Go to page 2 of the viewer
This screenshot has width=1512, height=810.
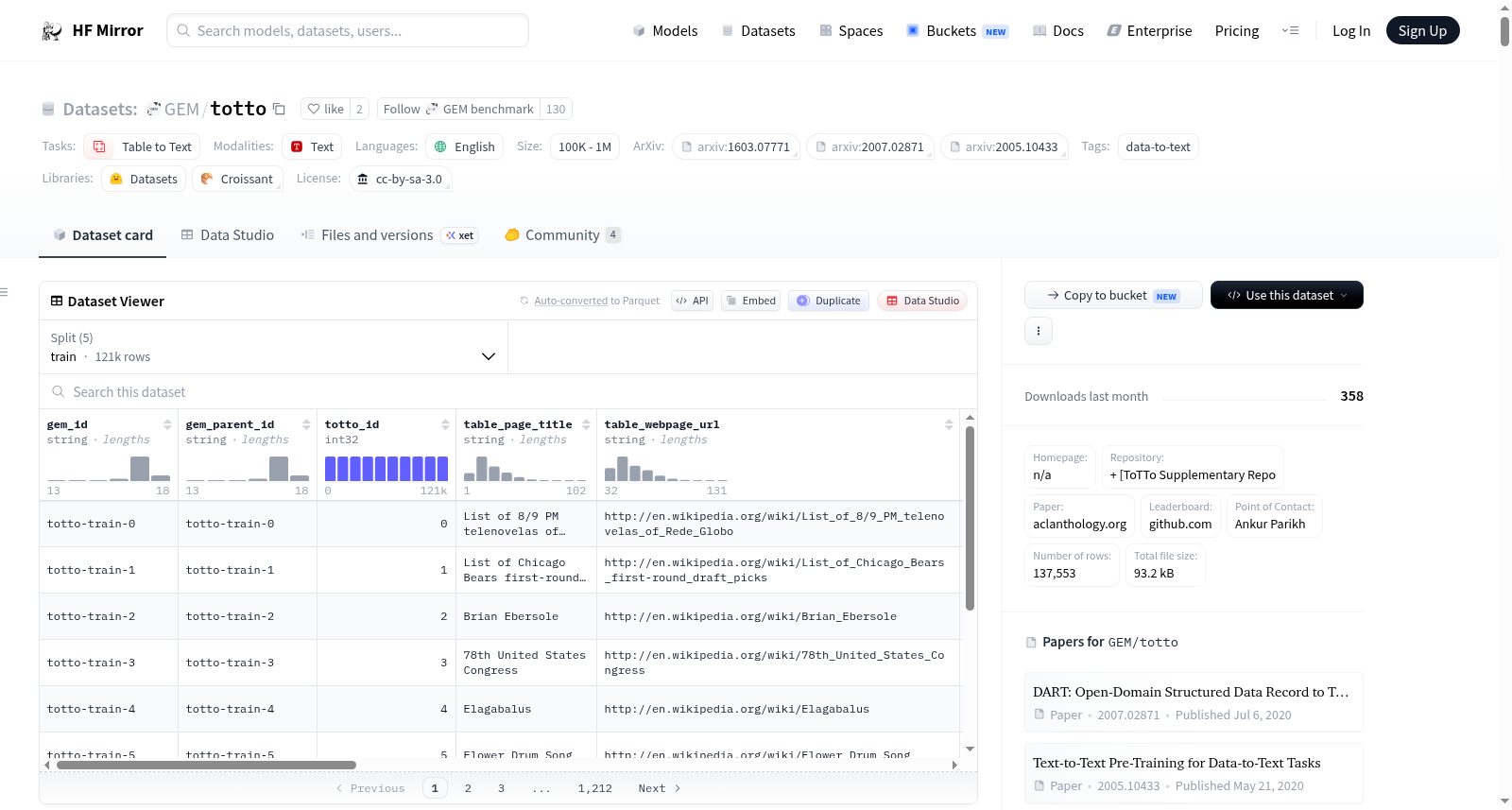coord(468,788)
